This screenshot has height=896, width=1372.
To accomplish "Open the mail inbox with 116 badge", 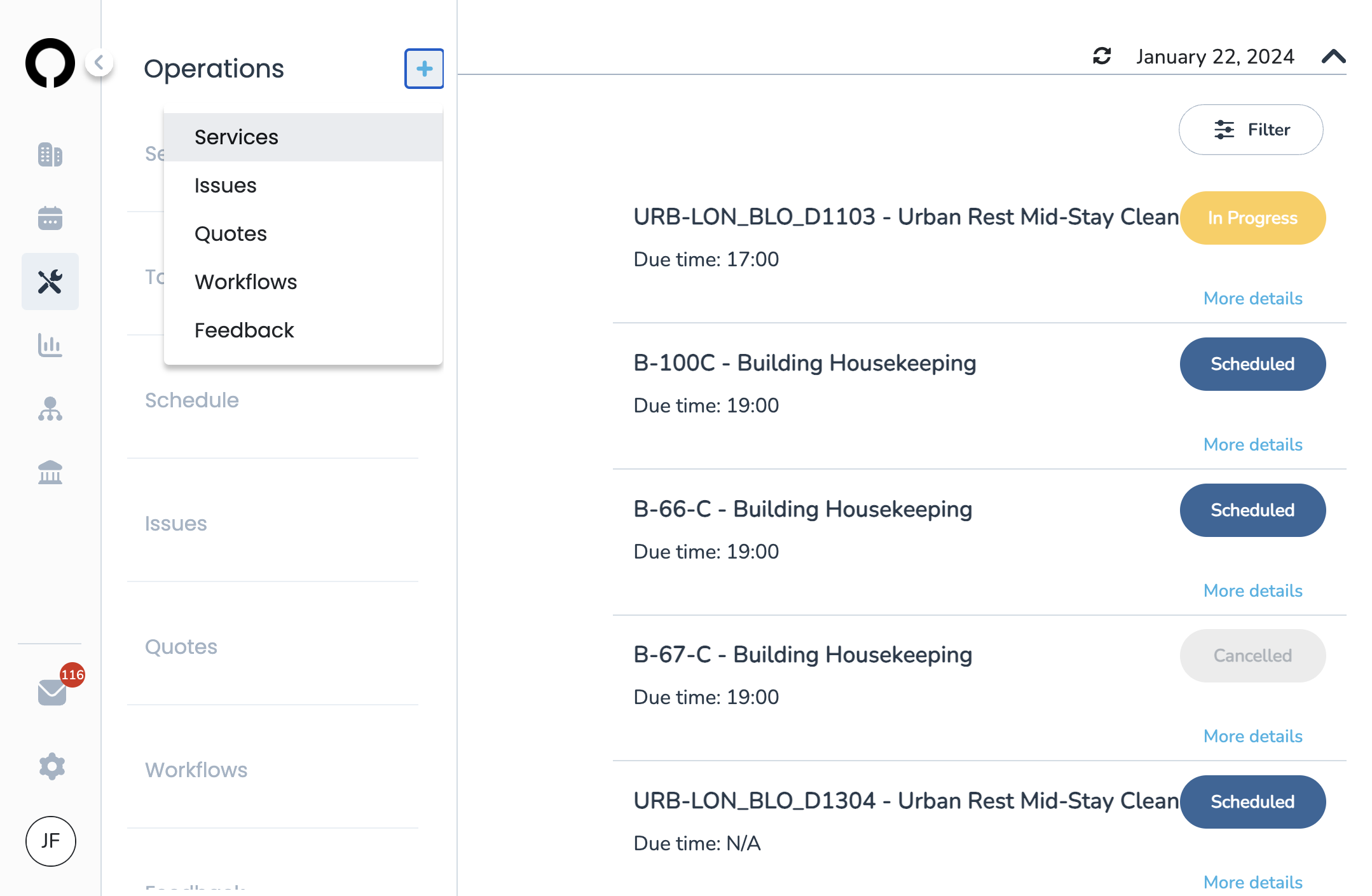I will tap(52, 692).
